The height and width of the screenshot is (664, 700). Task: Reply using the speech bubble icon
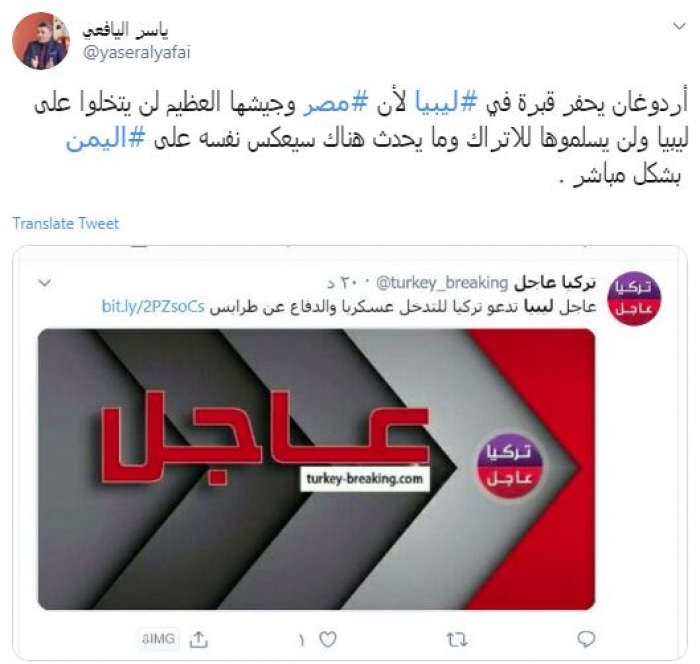(586, 639)
